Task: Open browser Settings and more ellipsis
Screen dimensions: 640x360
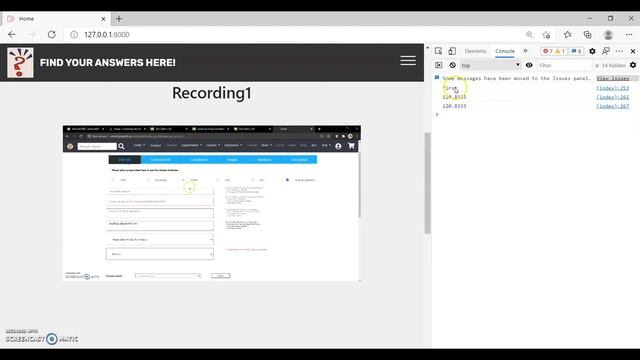Action: coord(629,35)
